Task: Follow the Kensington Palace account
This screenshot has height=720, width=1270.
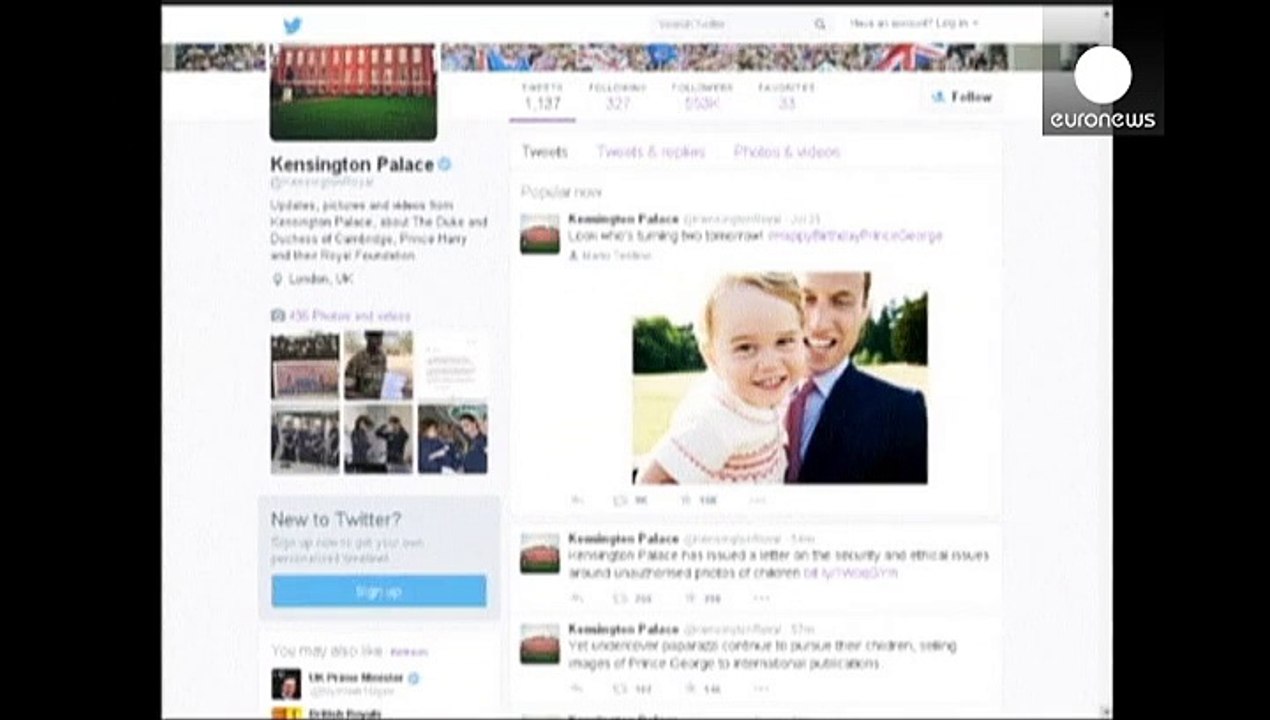Action: (961, 97)
